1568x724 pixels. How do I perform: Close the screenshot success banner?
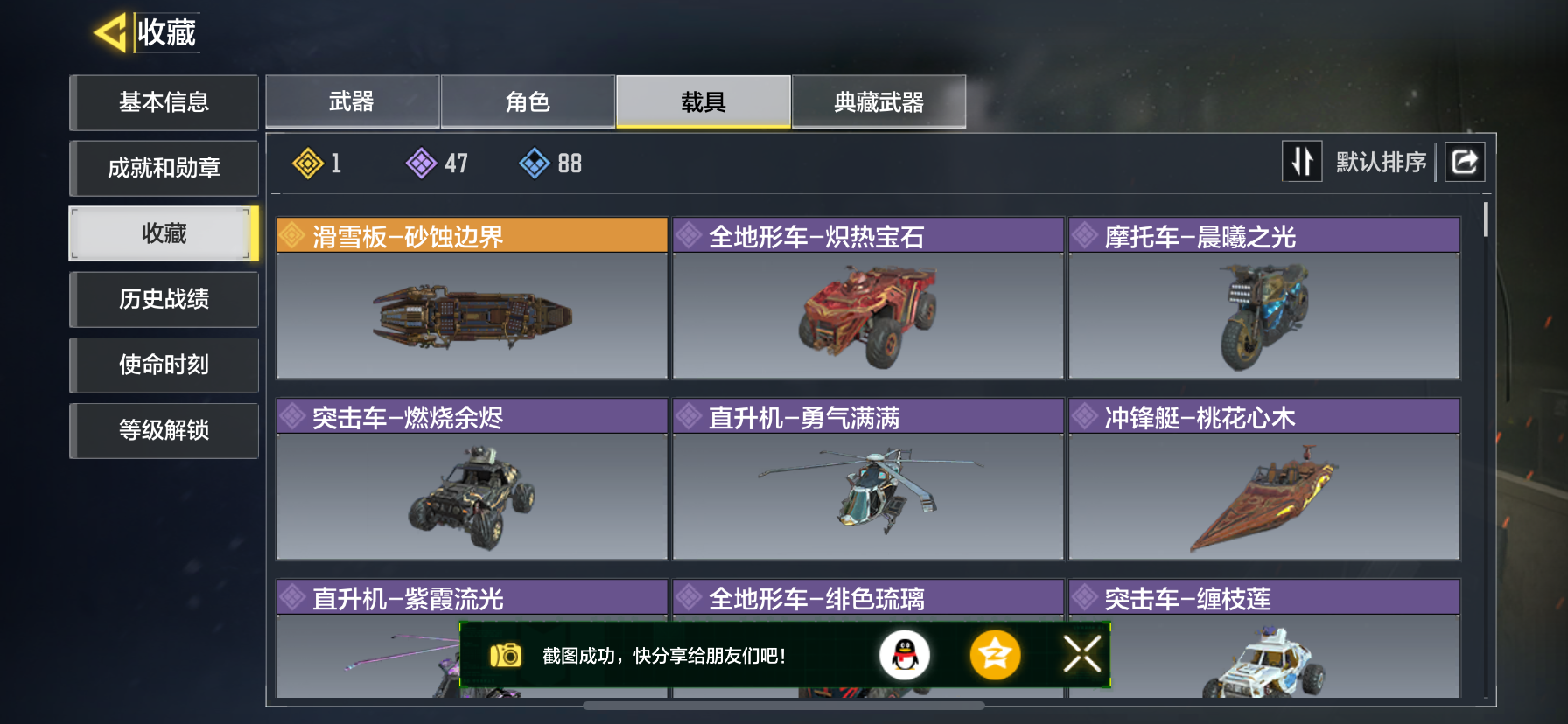coord(1082,654)
